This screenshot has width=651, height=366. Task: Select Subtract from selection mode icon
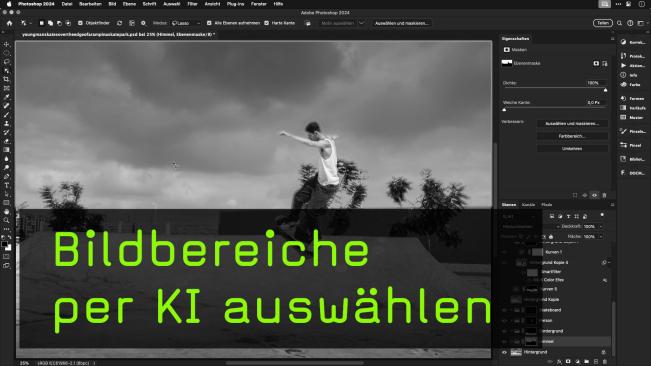pyautogui.click(x=59, y=23)
